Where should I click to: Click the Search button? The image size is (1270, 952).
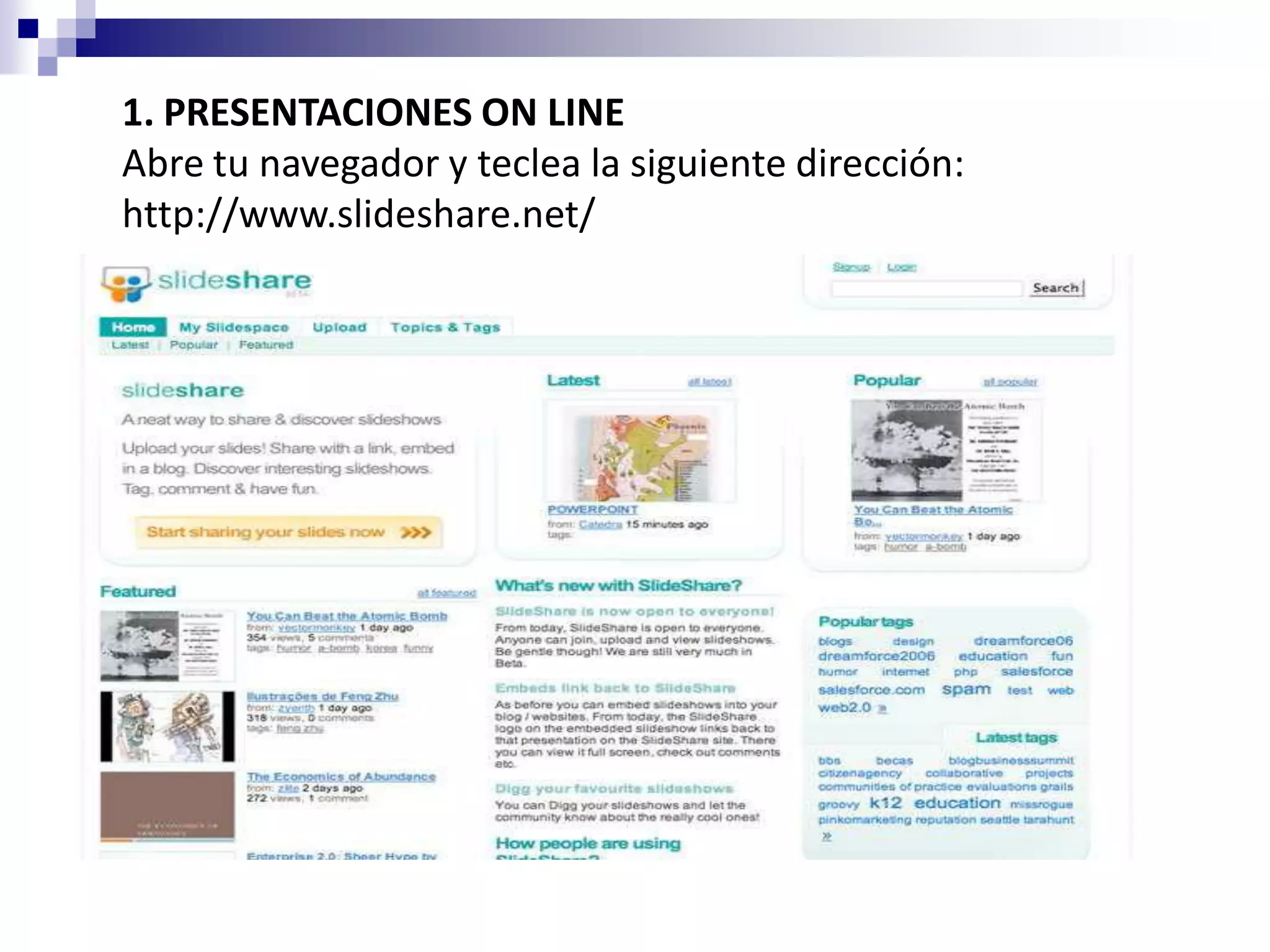(1057, 288)
